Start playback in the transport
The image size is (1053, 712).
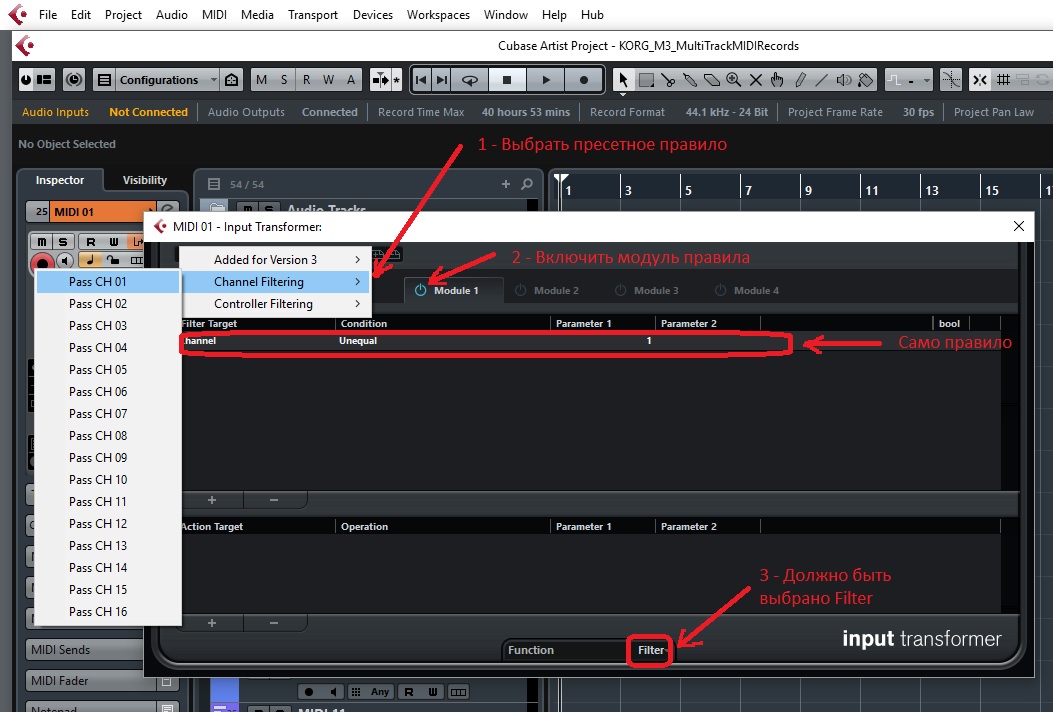click(545, 80)
